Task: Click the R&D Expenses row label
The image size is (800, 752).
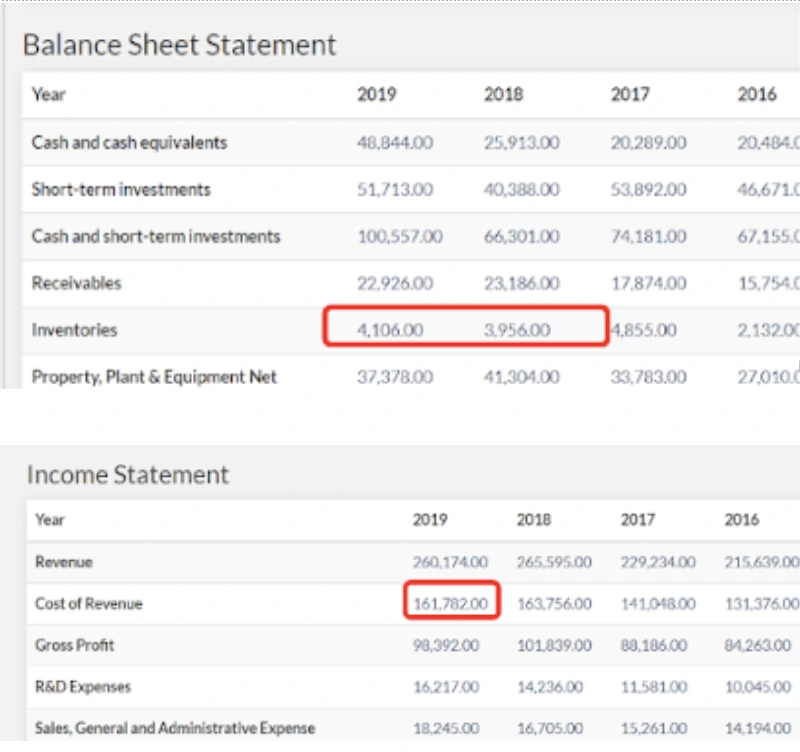Action: coord(83,687)
